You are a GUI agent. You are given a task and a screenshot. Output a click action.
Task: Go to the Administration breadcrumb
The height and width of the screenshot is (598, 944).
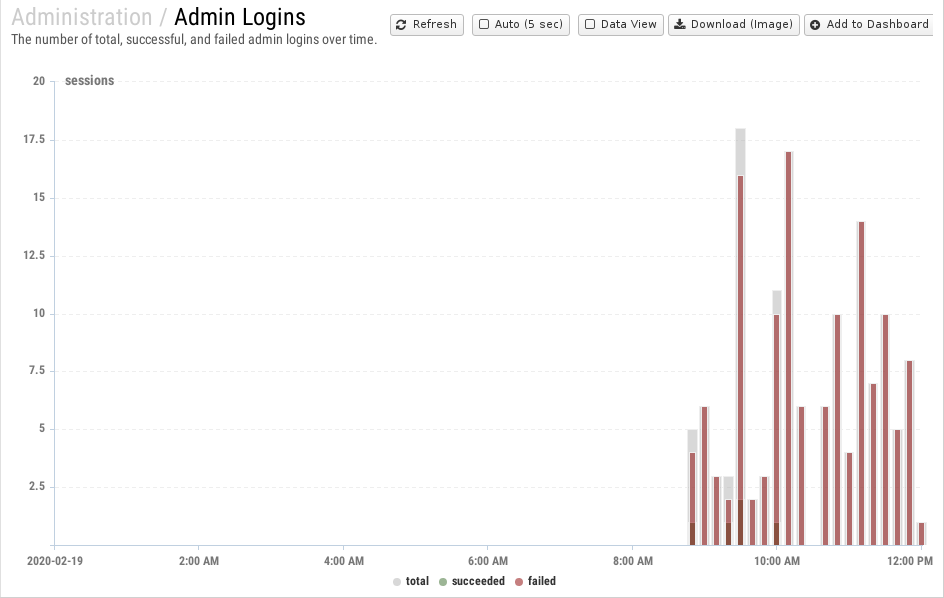click(81, 17)
